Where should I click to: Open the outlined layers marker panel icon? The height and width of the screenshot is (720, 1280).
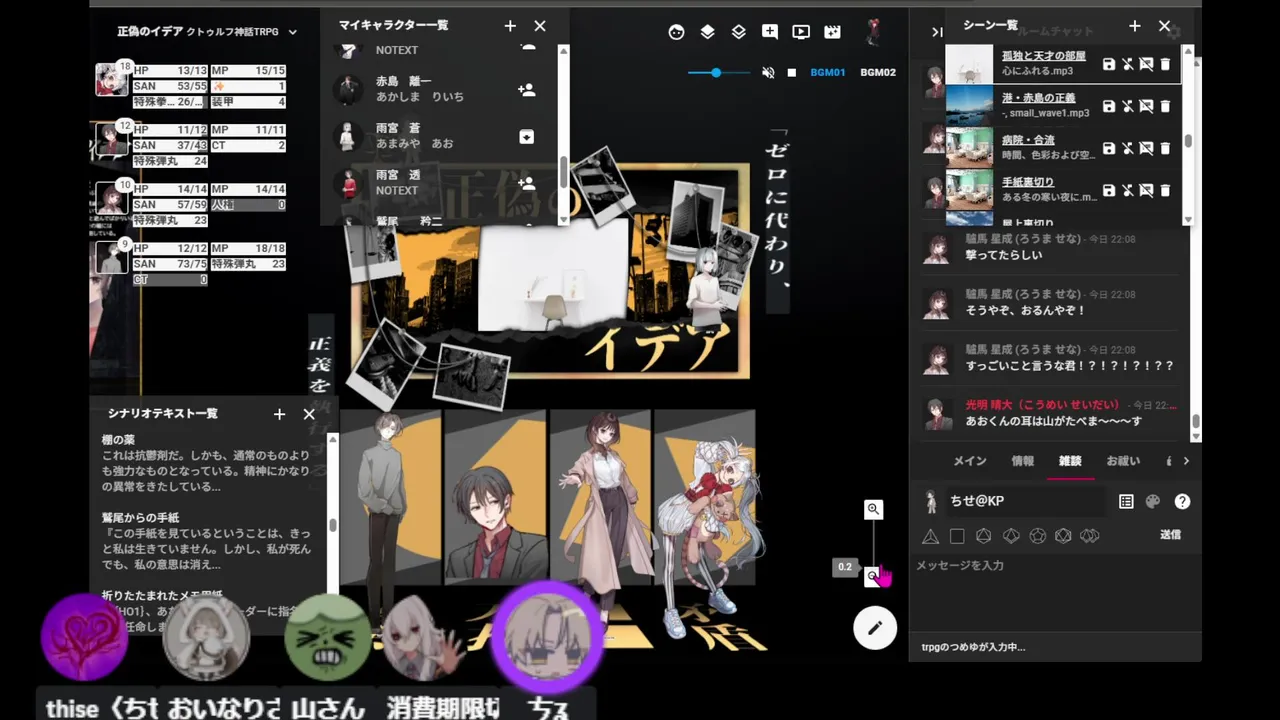(x=739, y=32)
